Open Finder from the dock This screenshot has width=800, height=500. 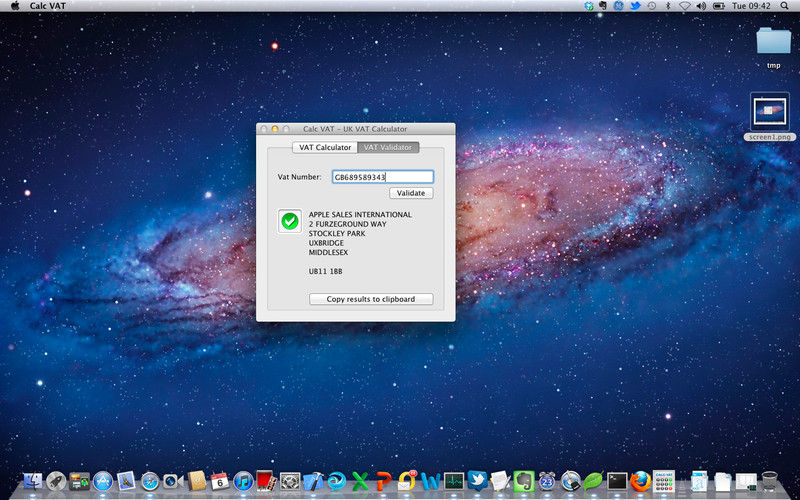[33, 481]
